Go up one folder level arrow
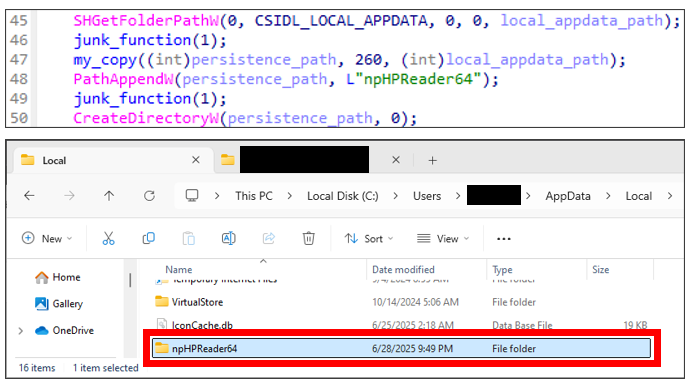 click(109, 196)
